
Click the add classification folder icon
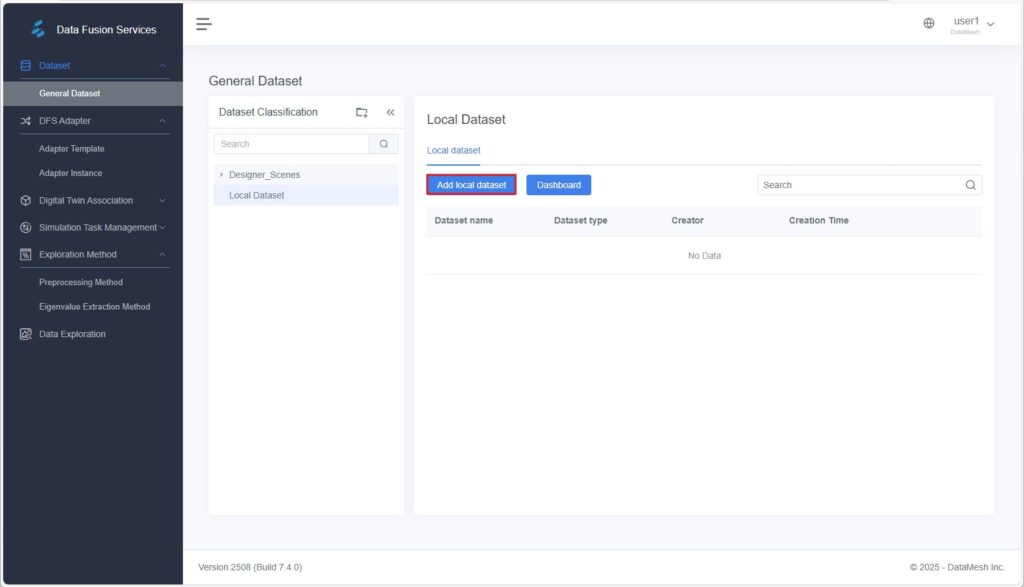pyautogui.click(x=362, y=113)
